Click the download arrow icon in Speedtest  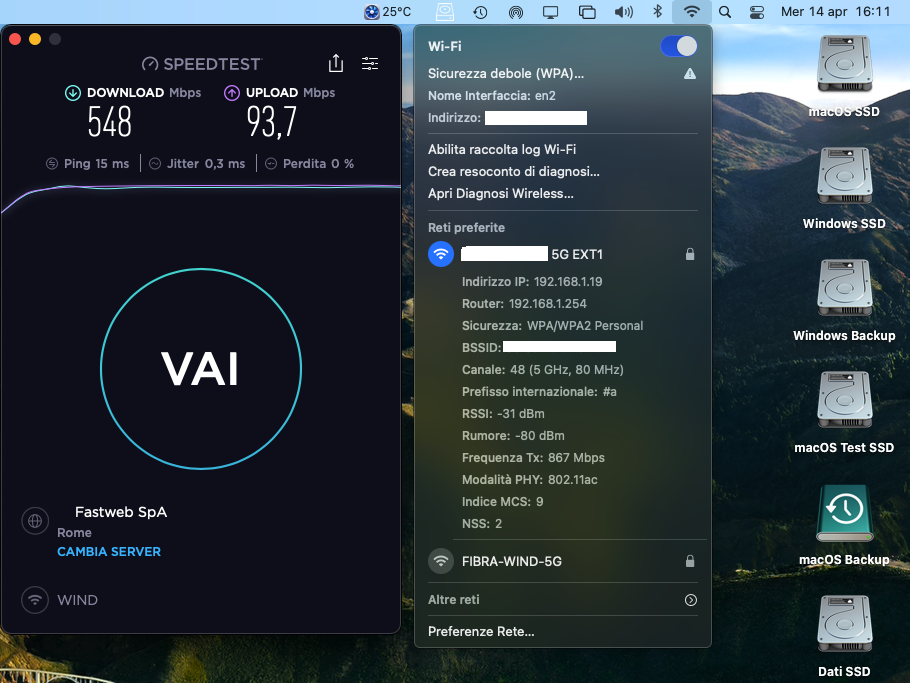[73, 93]
